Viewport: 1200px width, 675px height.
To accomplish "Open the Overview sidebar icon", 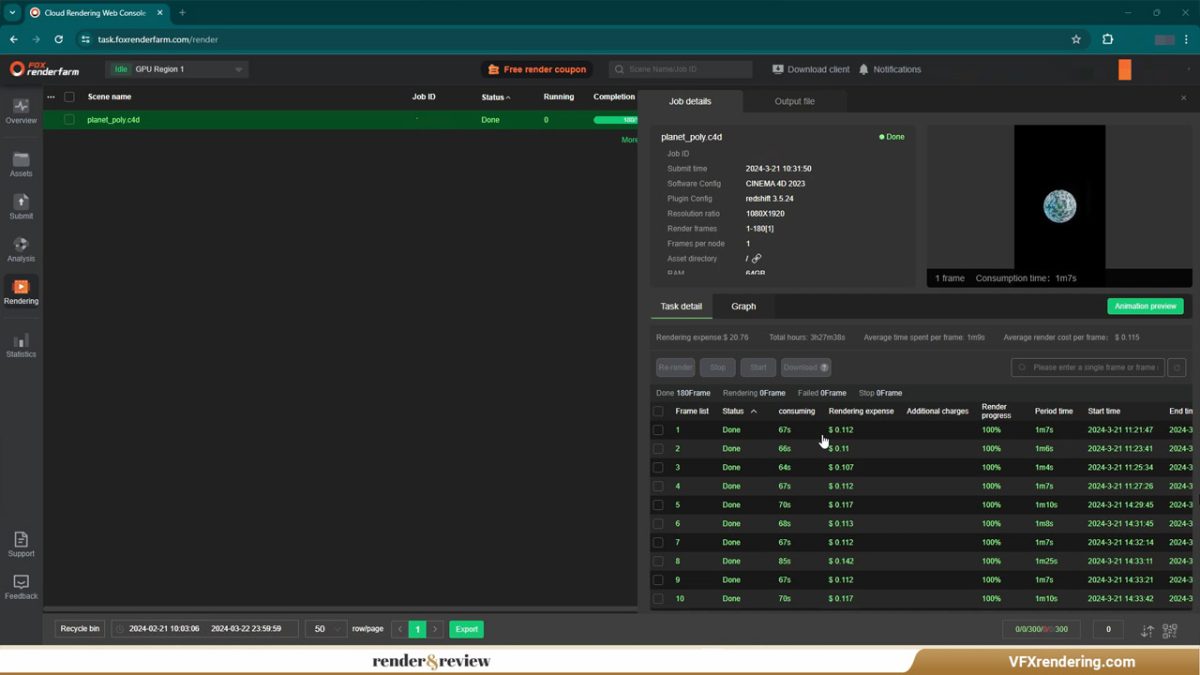I will (21, 107).
